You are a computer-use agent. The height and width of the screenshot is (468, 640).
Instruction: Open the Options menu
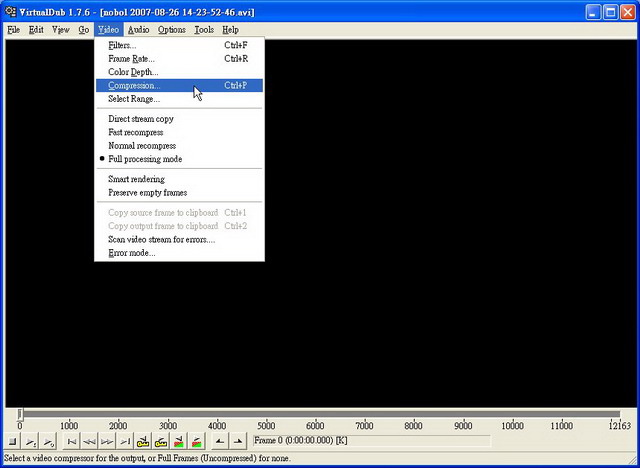pyautogui.click(x=172, y=30)
